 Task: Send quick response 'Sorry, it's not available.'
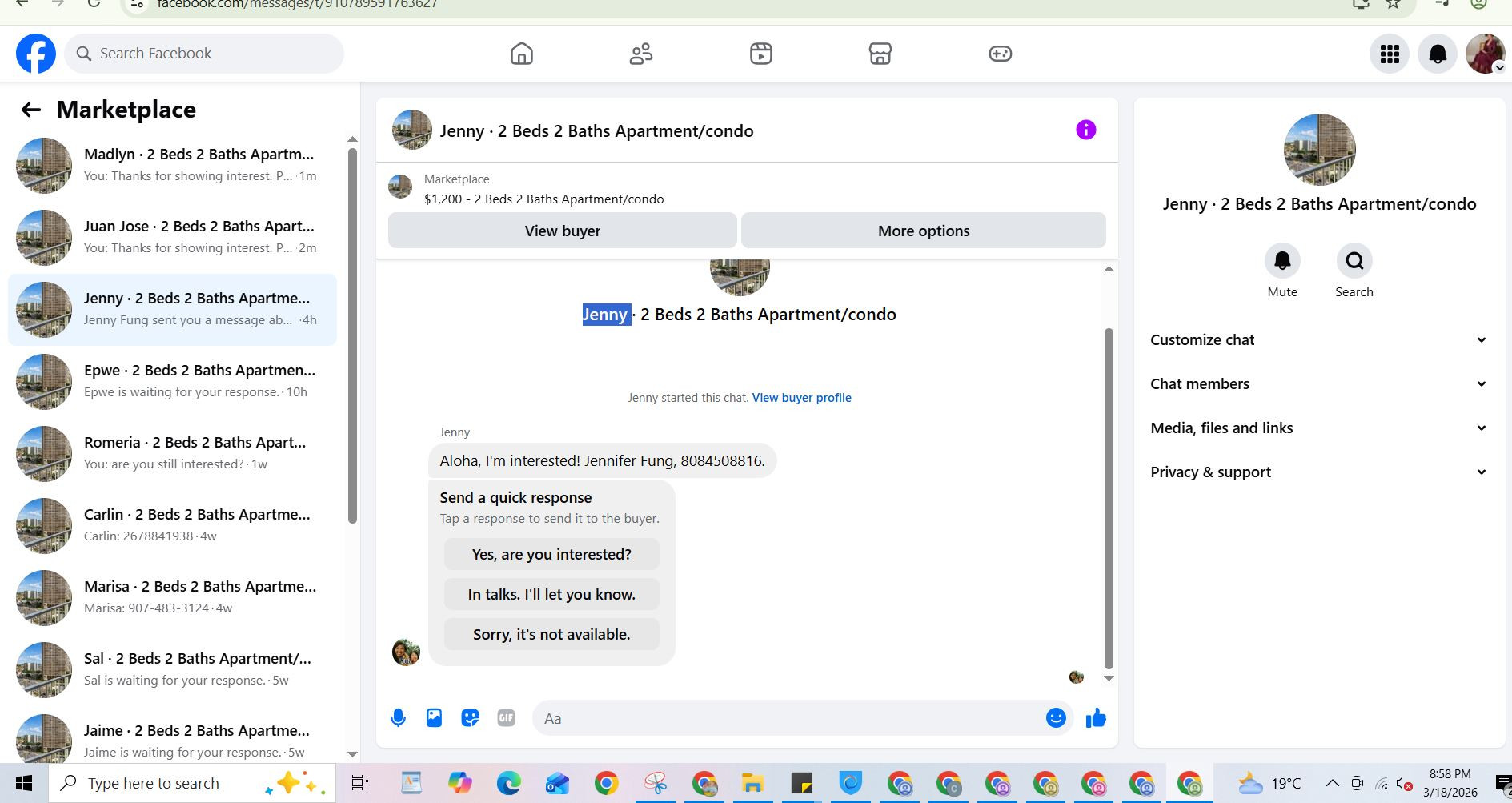tap(551, 634)
